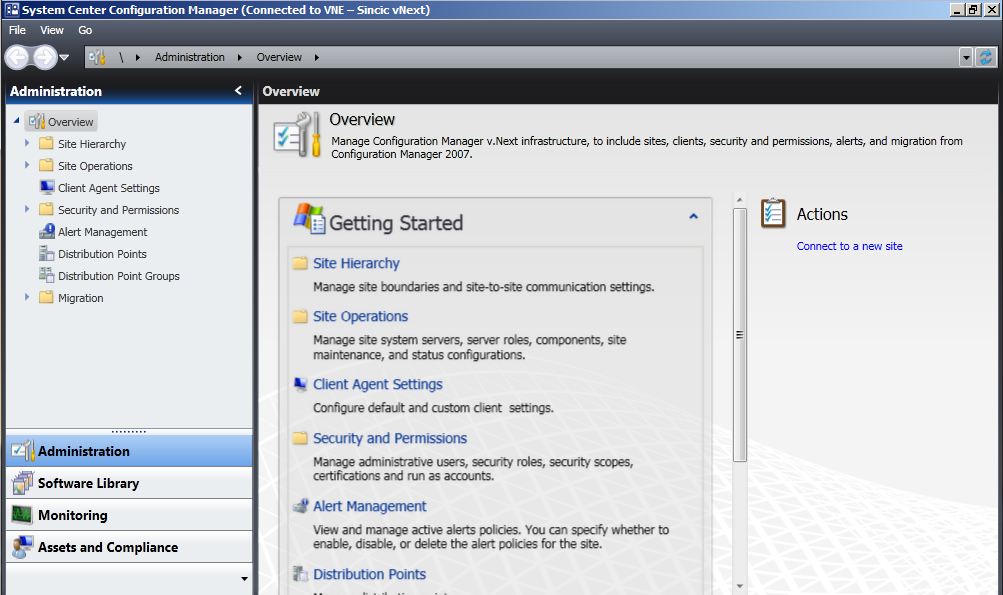
Task: Click Site Hierarchy folder icon in Getting Started
Action: click(300, 264)
